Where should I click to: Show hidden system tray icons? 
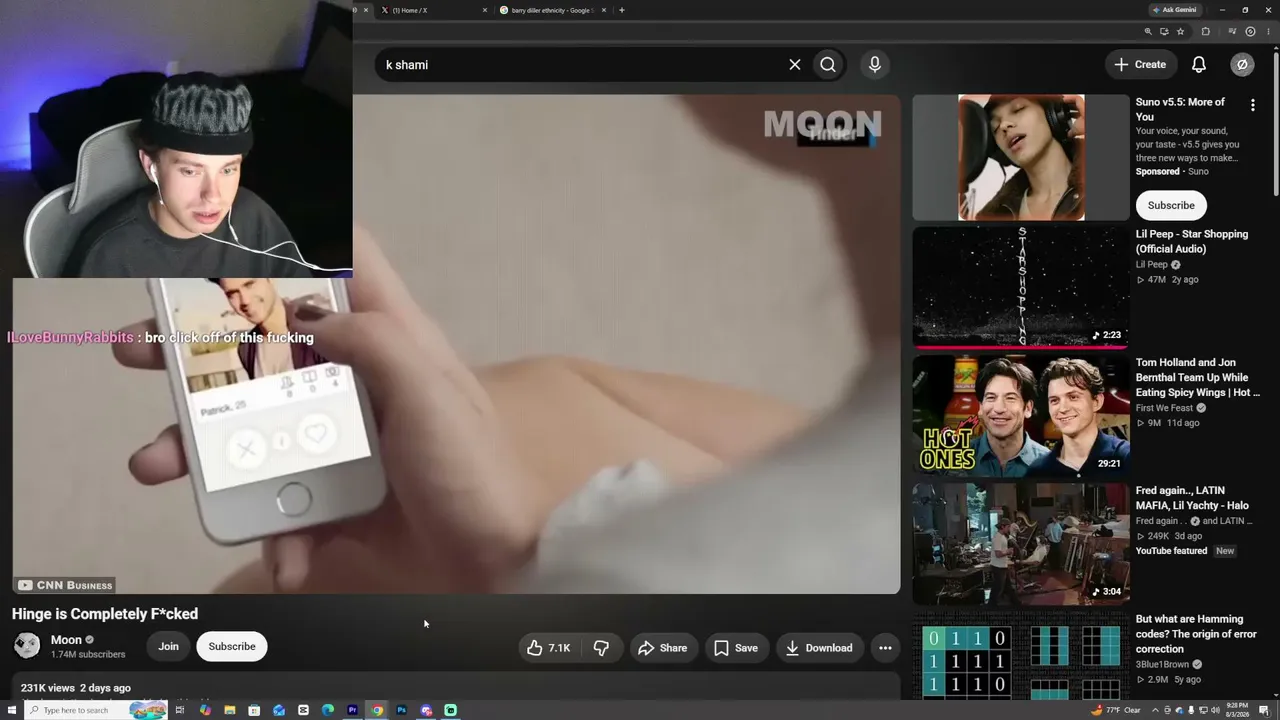[x=1155, y=710]
